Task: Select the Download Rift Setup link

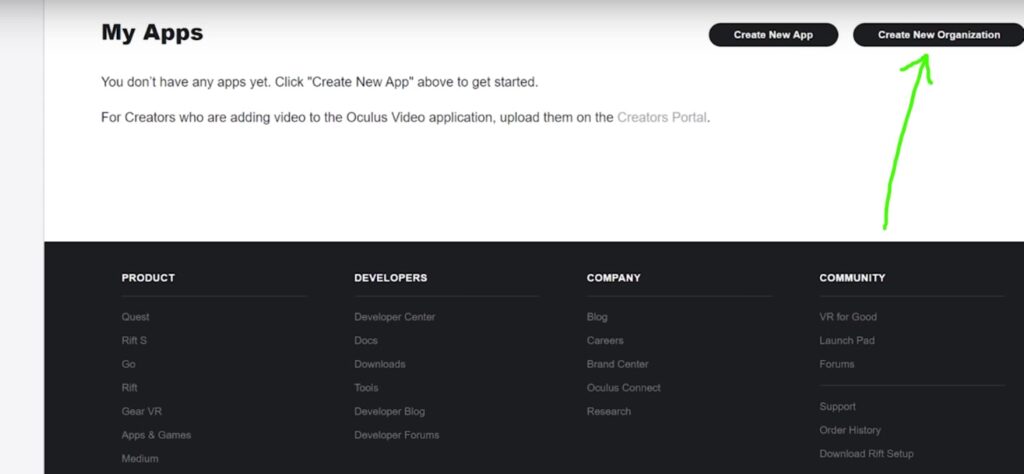Action: 867,453
